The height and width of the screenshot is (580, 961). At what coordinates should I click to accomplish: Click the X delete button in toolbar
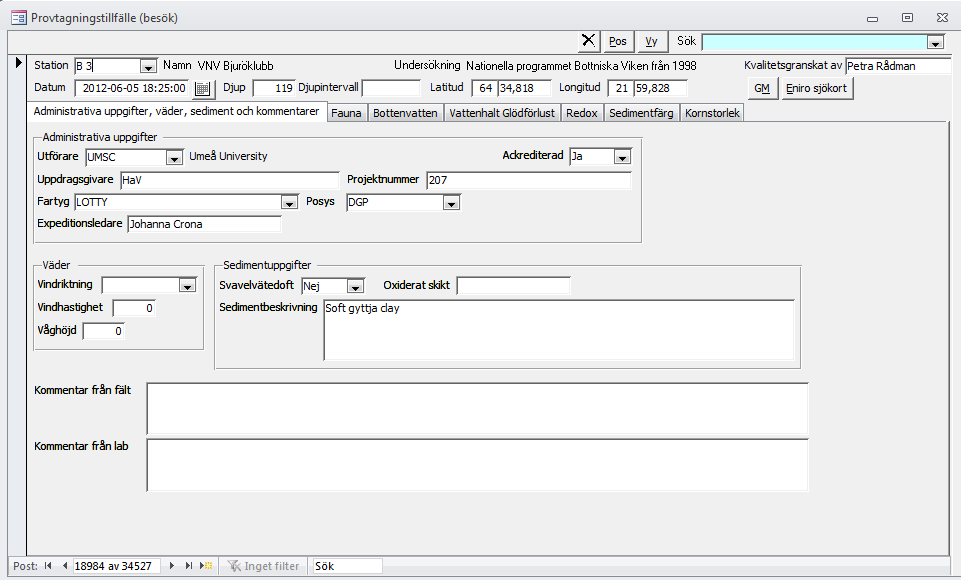point(588,41)
